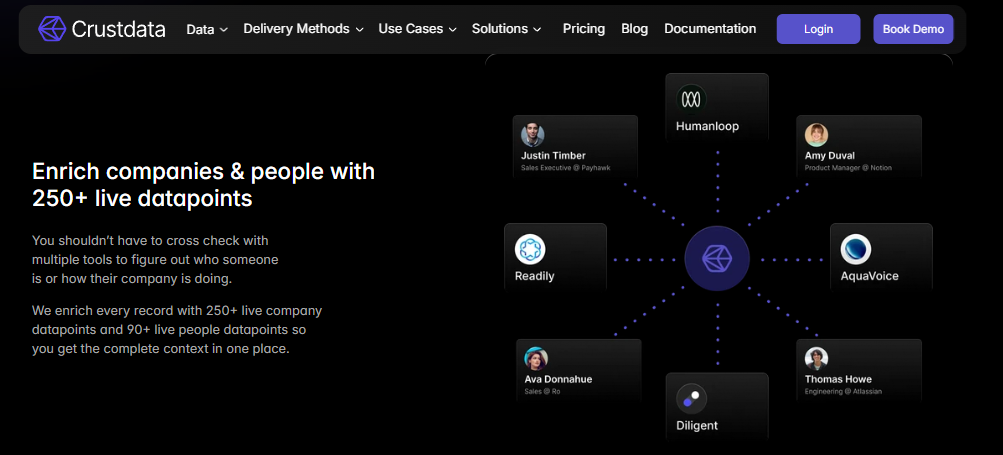1003x455 pixels.
Task: Expand the Data dropdown chevron
Action: point(223,29)
